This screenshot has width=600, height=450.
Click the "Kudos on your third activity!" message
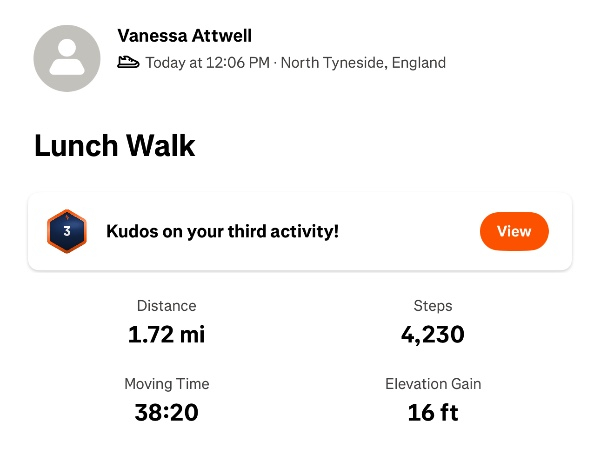pyautogui.click(x=222, y=231)
